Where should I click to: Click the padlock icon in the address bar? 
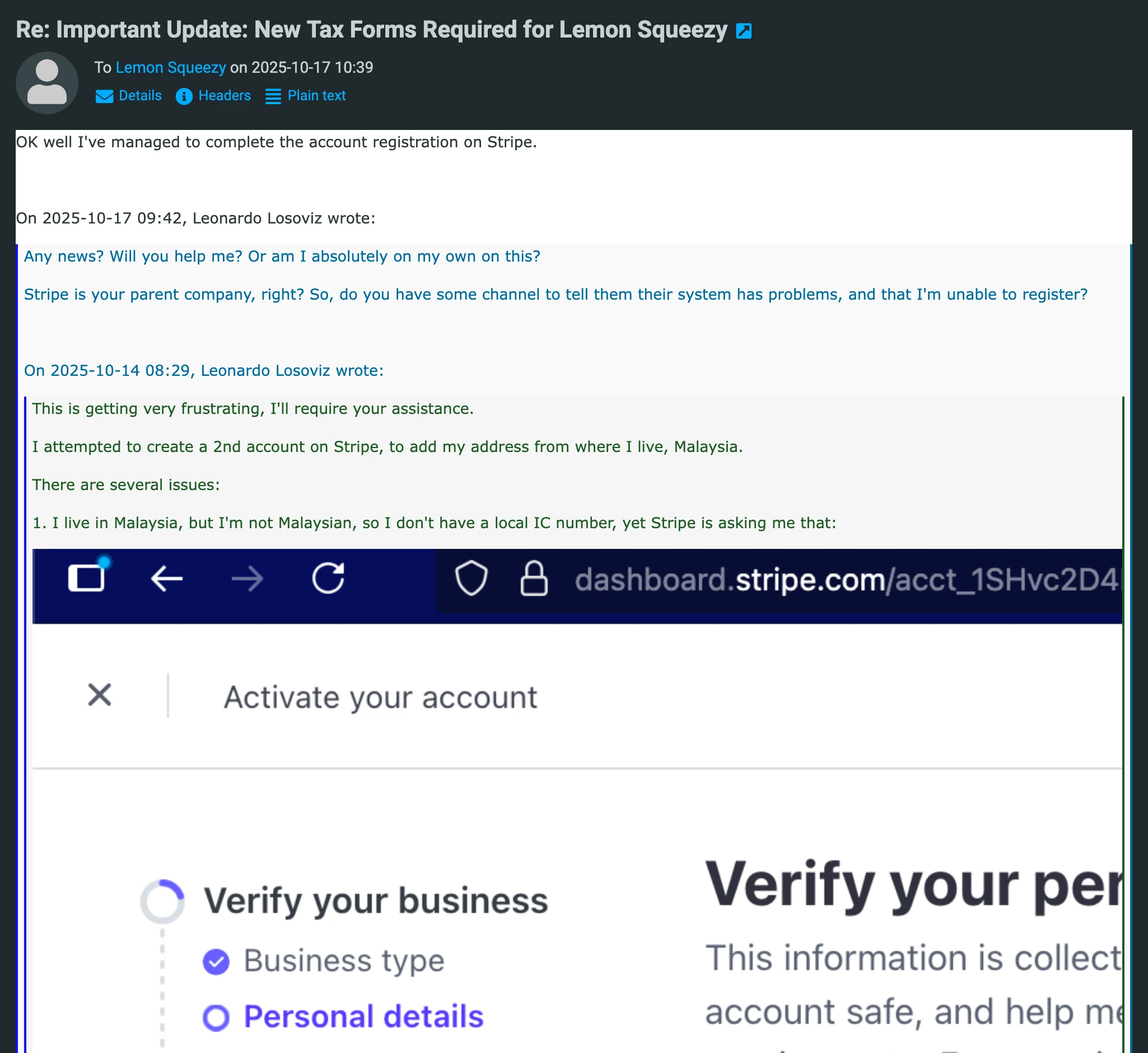point(534,579)
